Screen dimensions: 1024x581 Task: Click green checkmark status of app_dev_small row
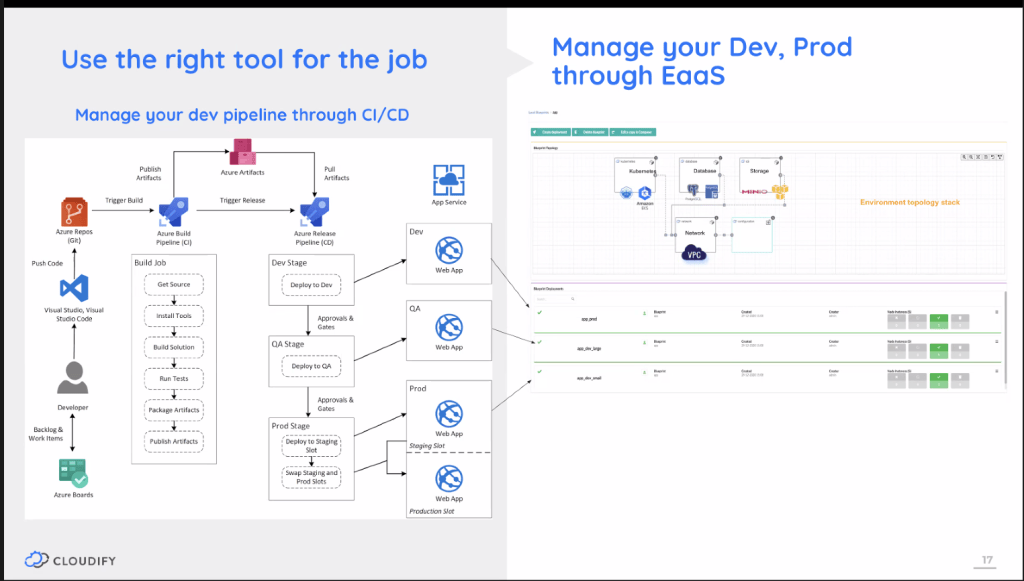[539, 371]
